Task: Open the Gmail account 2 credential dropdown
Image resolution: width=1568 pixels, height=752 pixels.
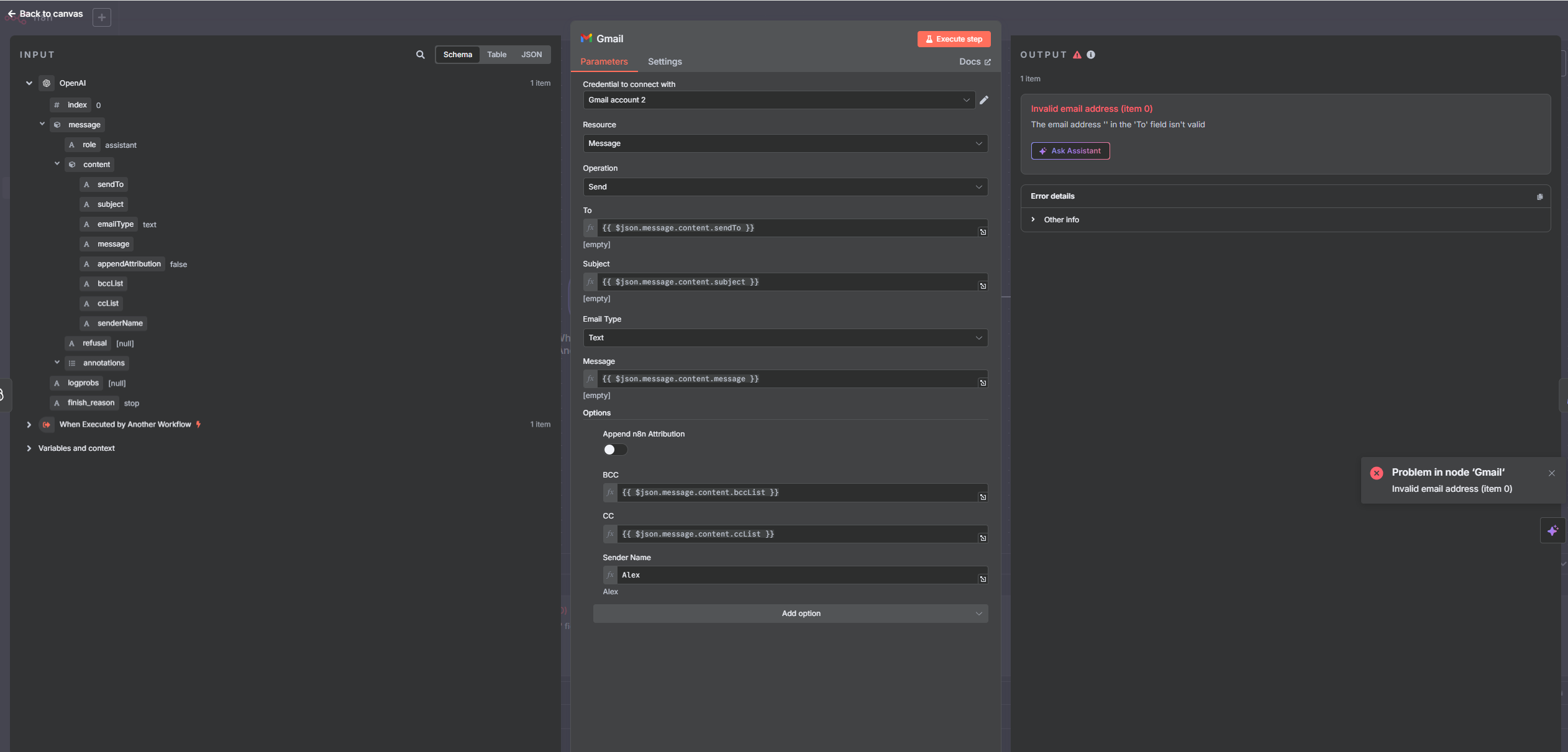Action: coord(779,100)
